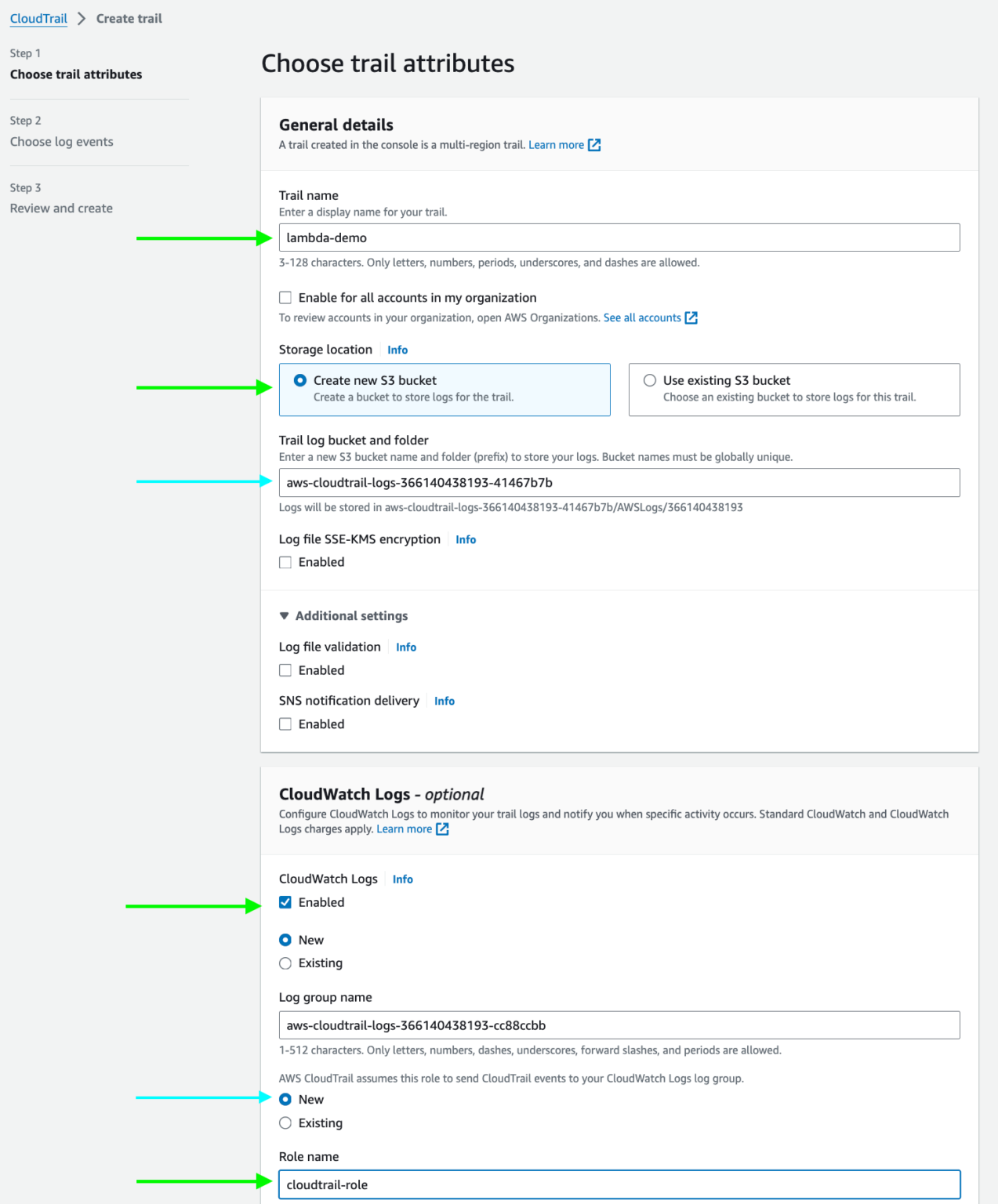Enable for all accounts in my organization

click(285, 297)
